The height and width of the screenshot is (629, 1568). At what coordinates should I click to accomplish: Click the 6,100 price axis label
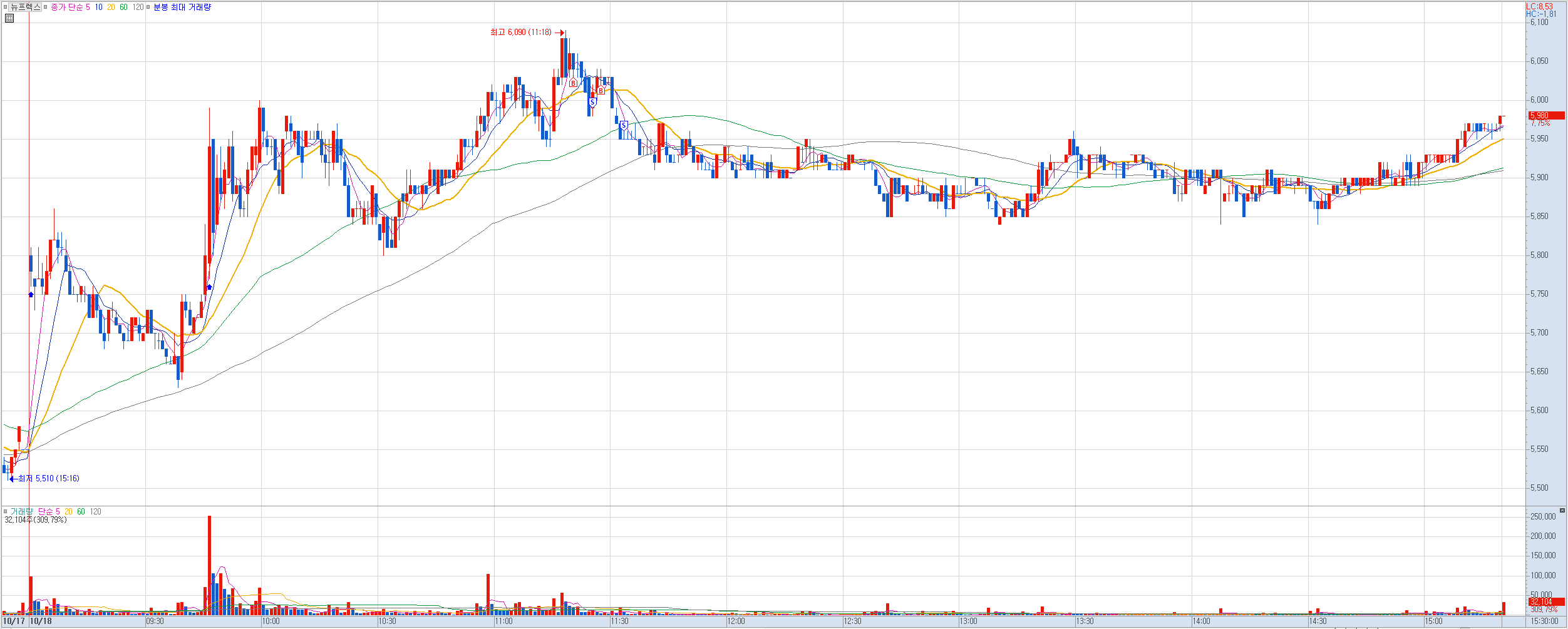coord(1539,22)
